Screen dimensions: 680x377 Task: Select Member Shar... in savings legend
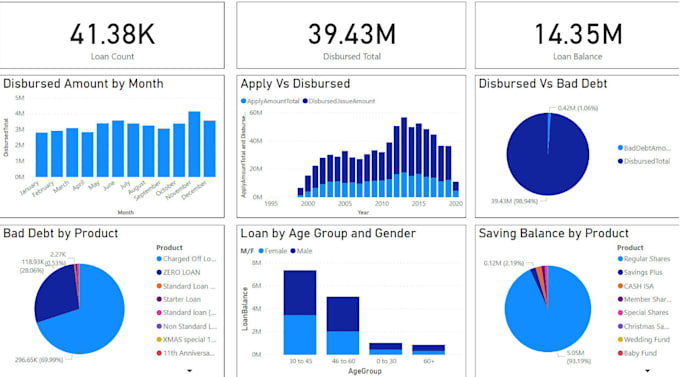(644, 299)
